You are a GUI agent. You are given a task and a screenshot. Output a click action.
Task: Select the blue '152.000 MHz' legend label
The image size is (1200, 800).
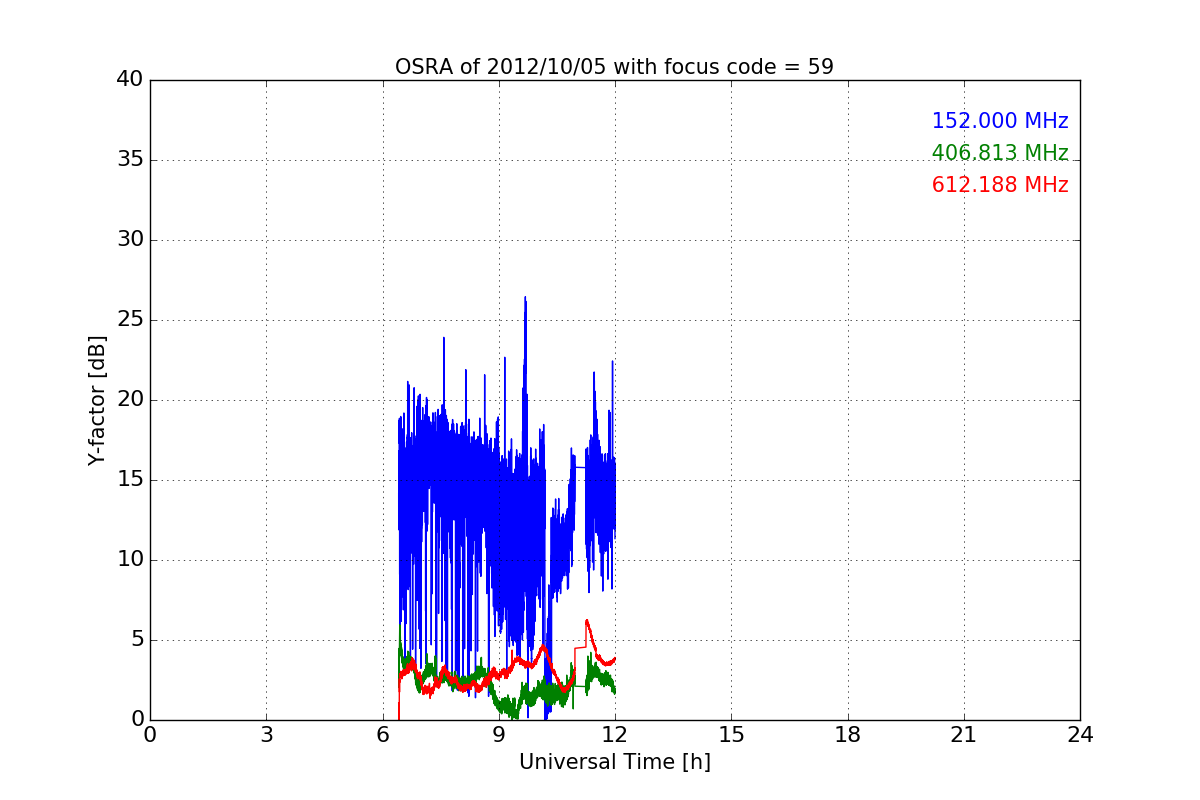(1000, 121)
